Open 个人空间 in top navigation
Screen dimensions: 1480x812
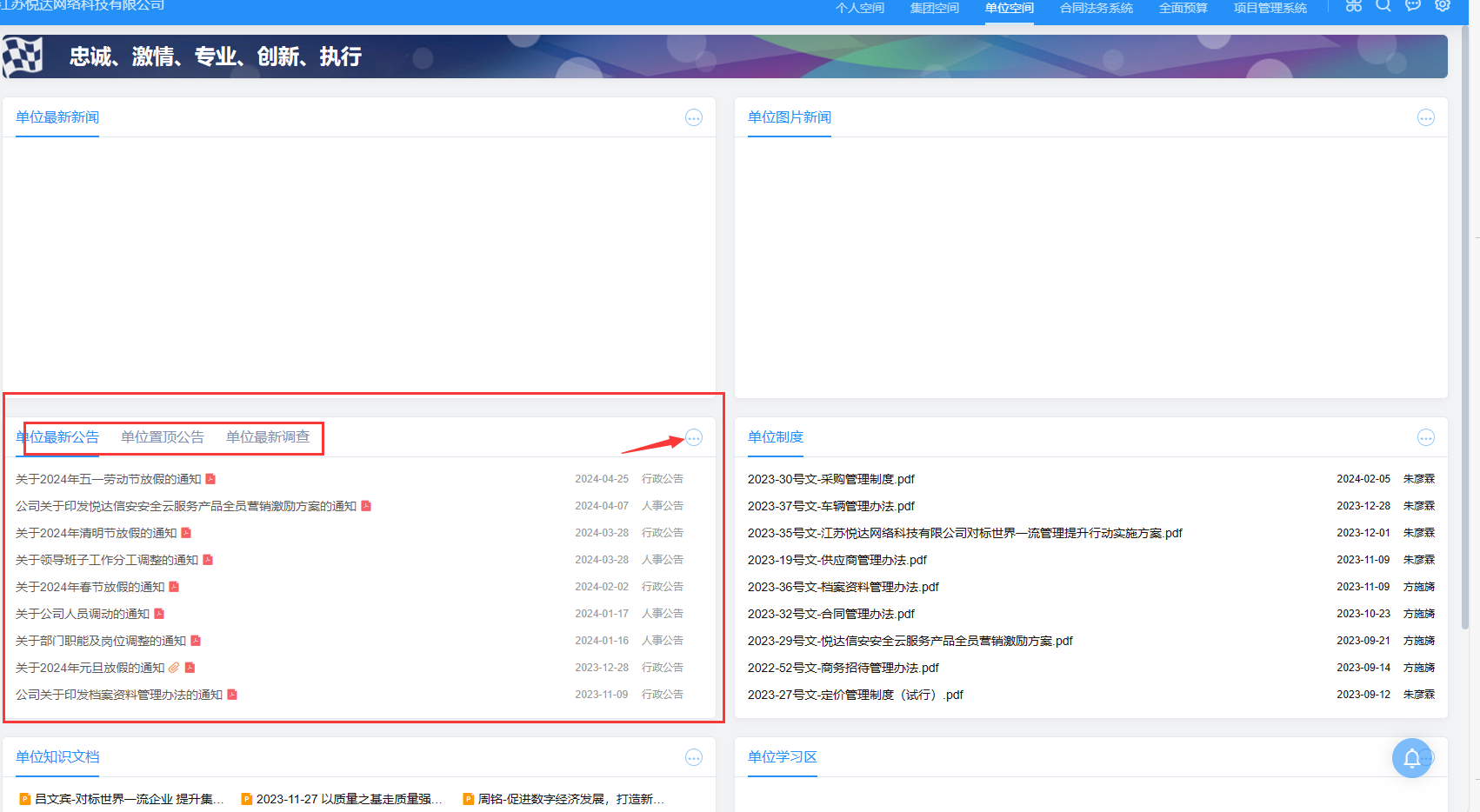click(859, 9)
